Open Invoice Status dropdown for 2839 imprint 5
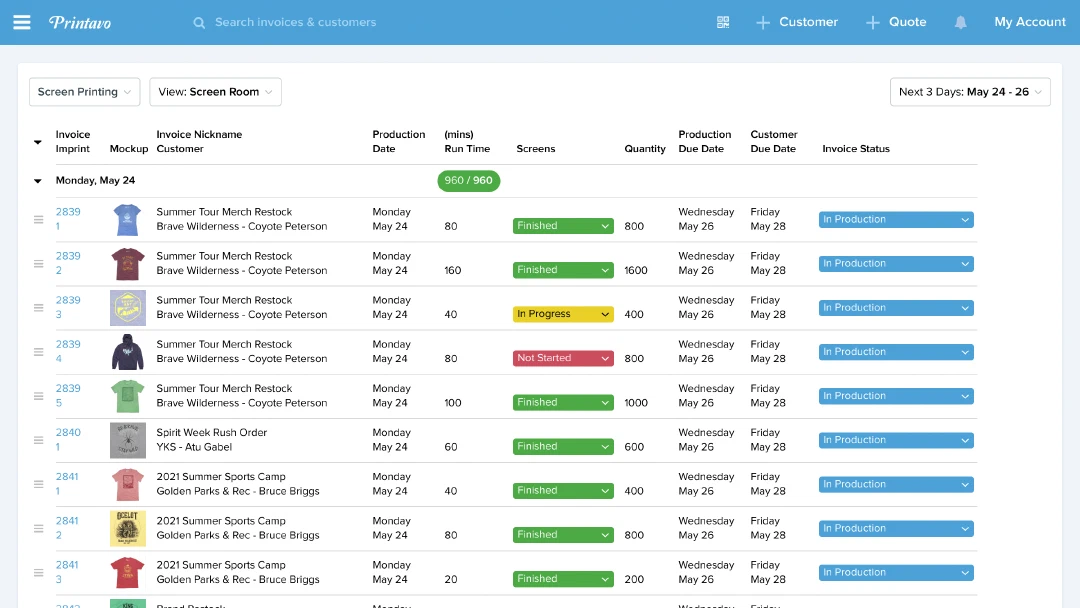 coord(896,396)
